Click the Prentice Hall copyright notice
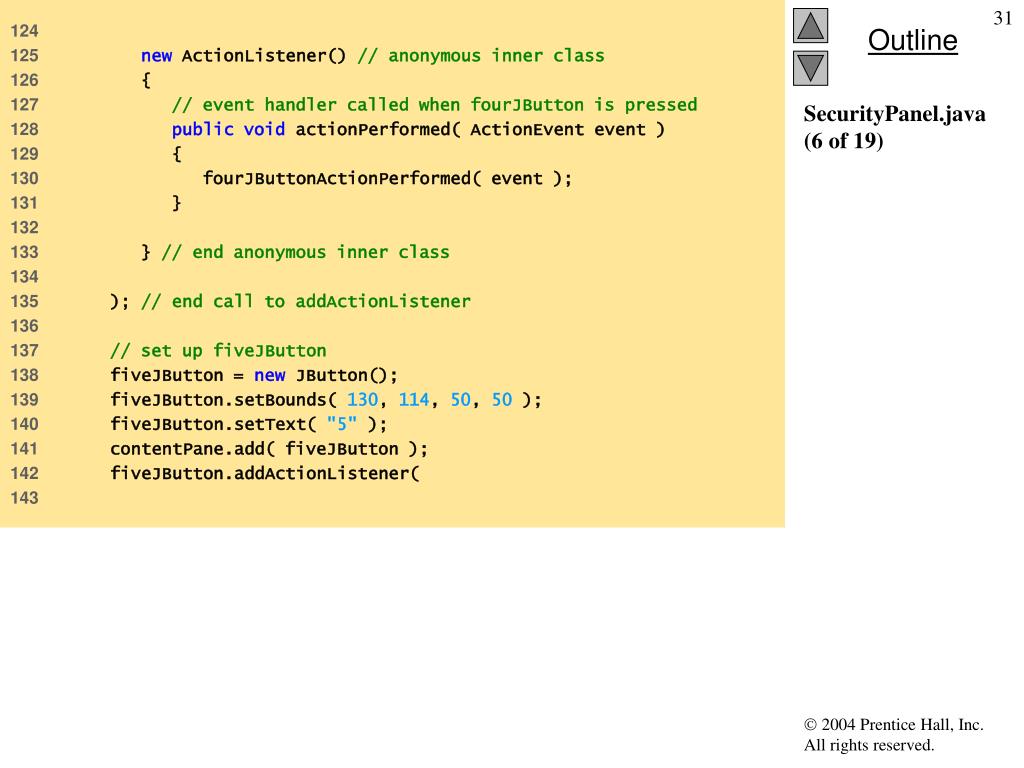This screenshot has height=768, width=1024. point(893,725)
